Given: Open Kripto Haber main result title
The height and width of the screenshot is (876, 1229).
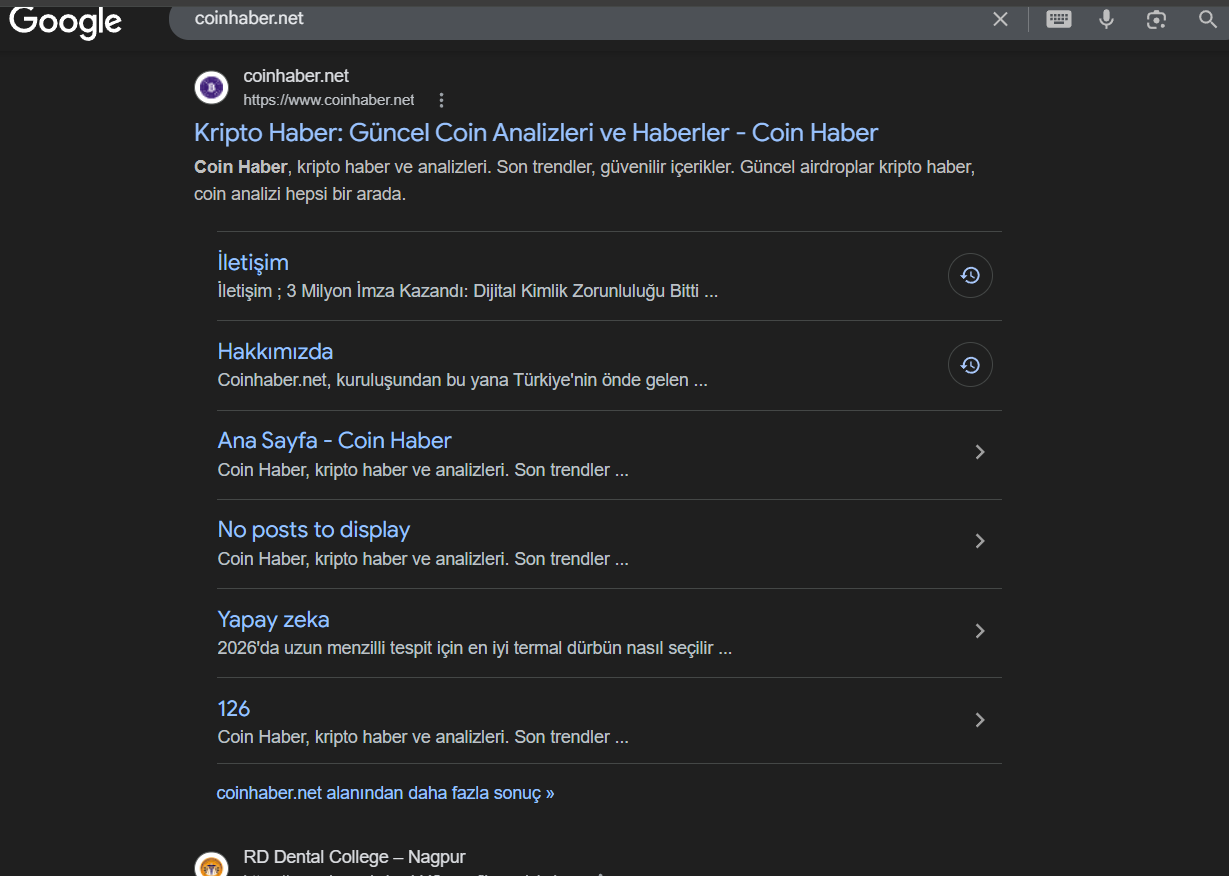Looking at the screenshot, I should point(536,132).
